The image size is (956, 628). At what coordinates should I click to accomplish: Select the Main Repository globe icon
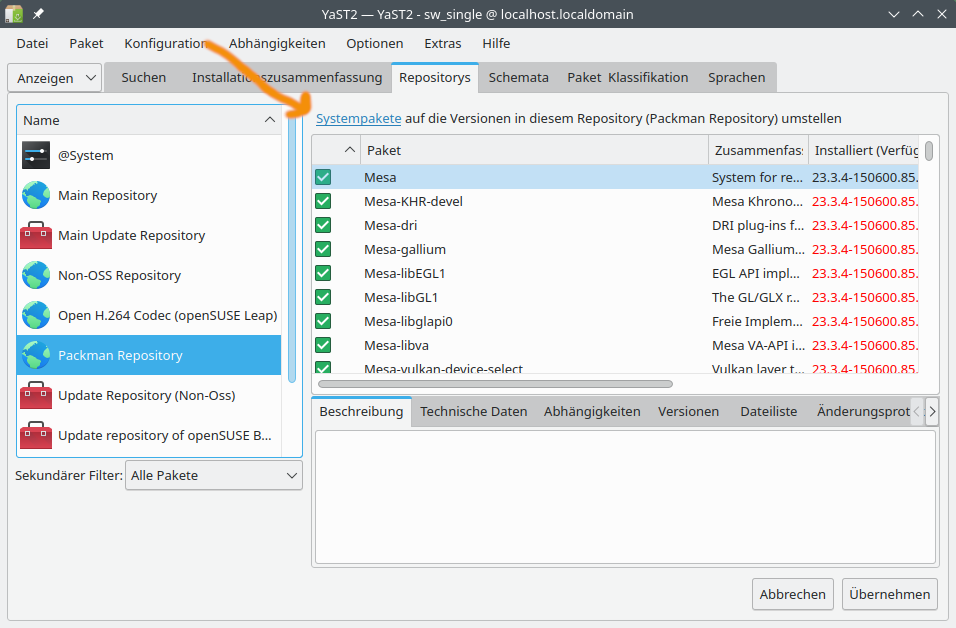pyautogui.click(x=36, y=195)
